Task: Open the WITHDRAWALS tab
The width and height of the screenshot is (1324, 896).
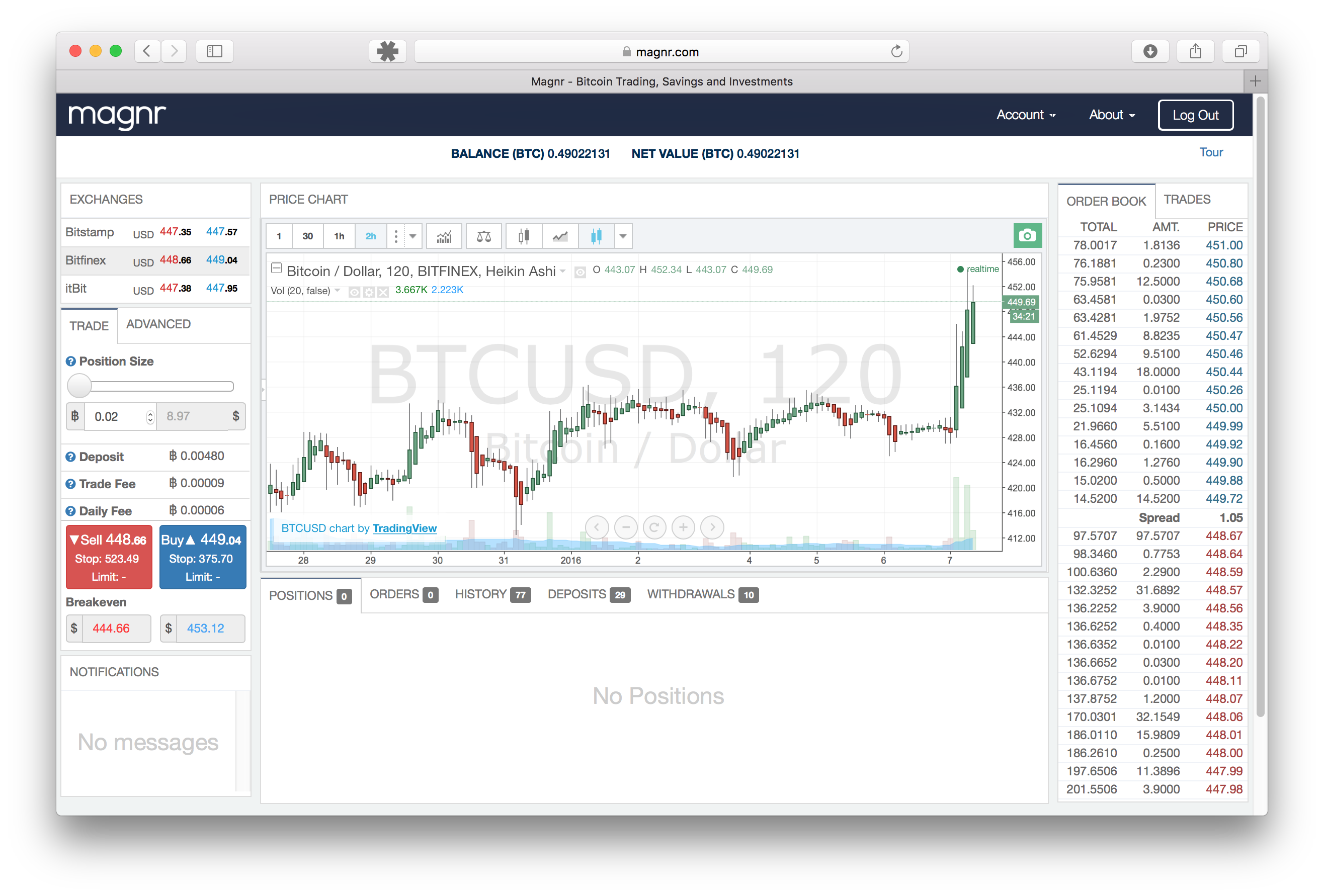Action: [702, 594]
